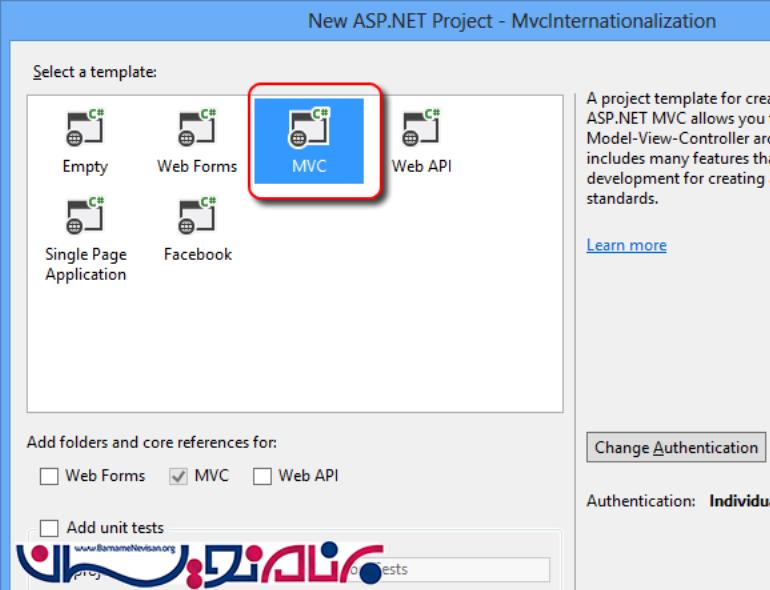Image resolution: width=770 pixels, height=590 pixels.
Task: Select the MVC project template icon
Action: [309, 128]
